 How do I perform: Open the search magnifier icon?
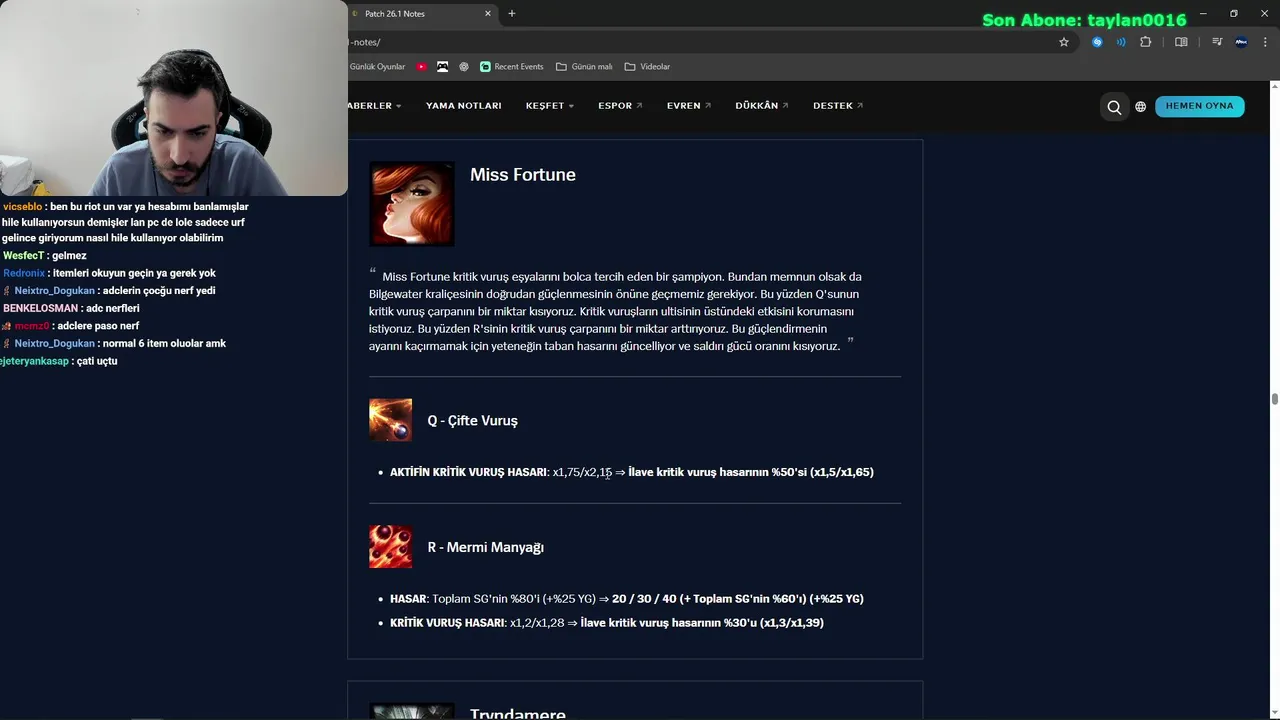[1114, 106]
